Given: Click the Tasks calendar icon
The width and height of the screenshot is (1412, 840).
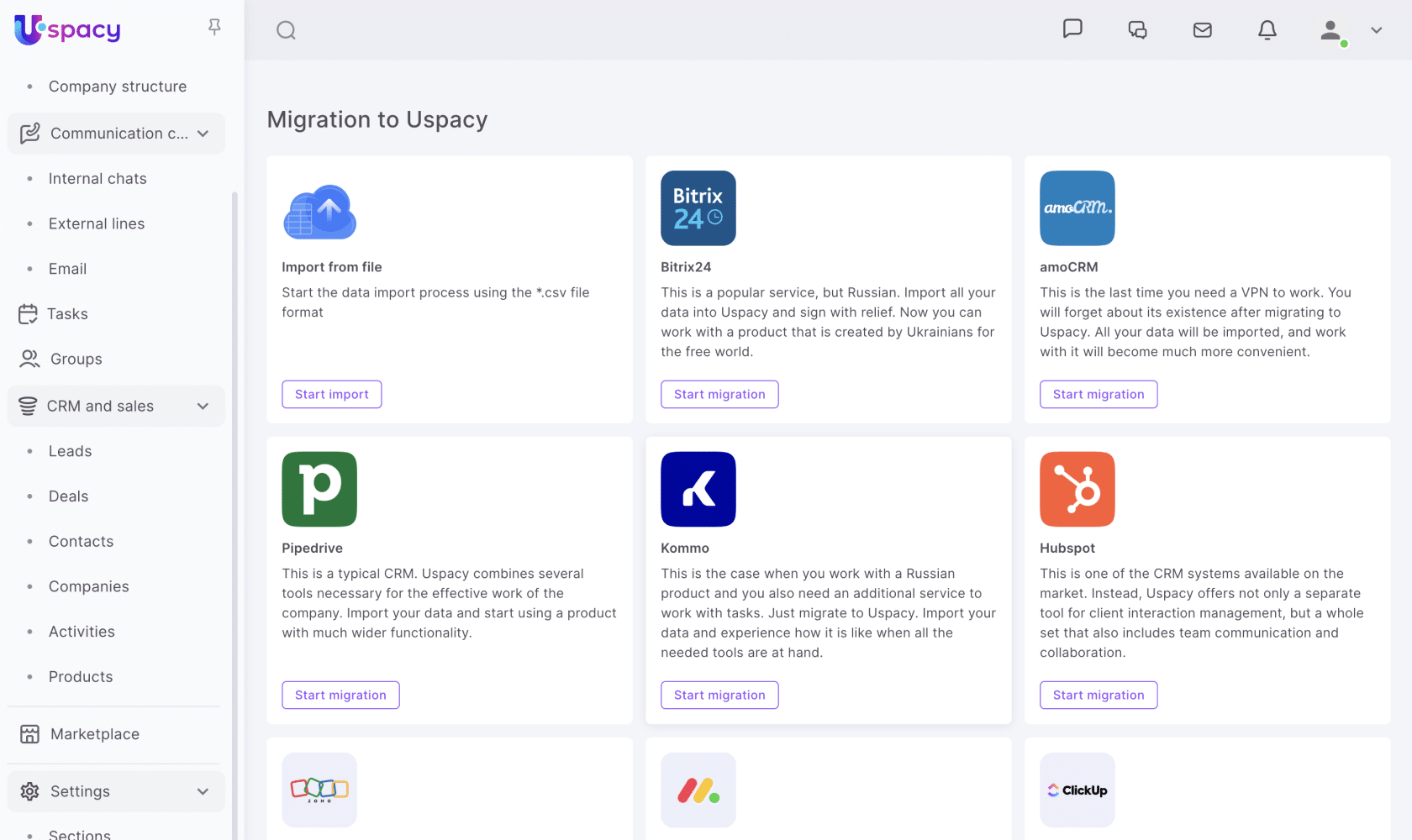Looking at the screenshot, I should click(x=28, y=314).
